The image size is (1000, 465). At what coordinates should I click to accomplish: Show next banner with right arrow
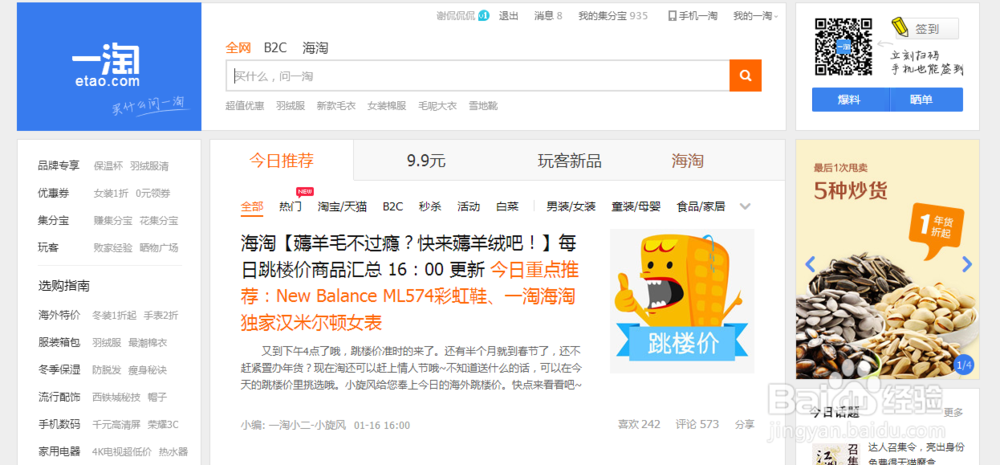(967, 264)
